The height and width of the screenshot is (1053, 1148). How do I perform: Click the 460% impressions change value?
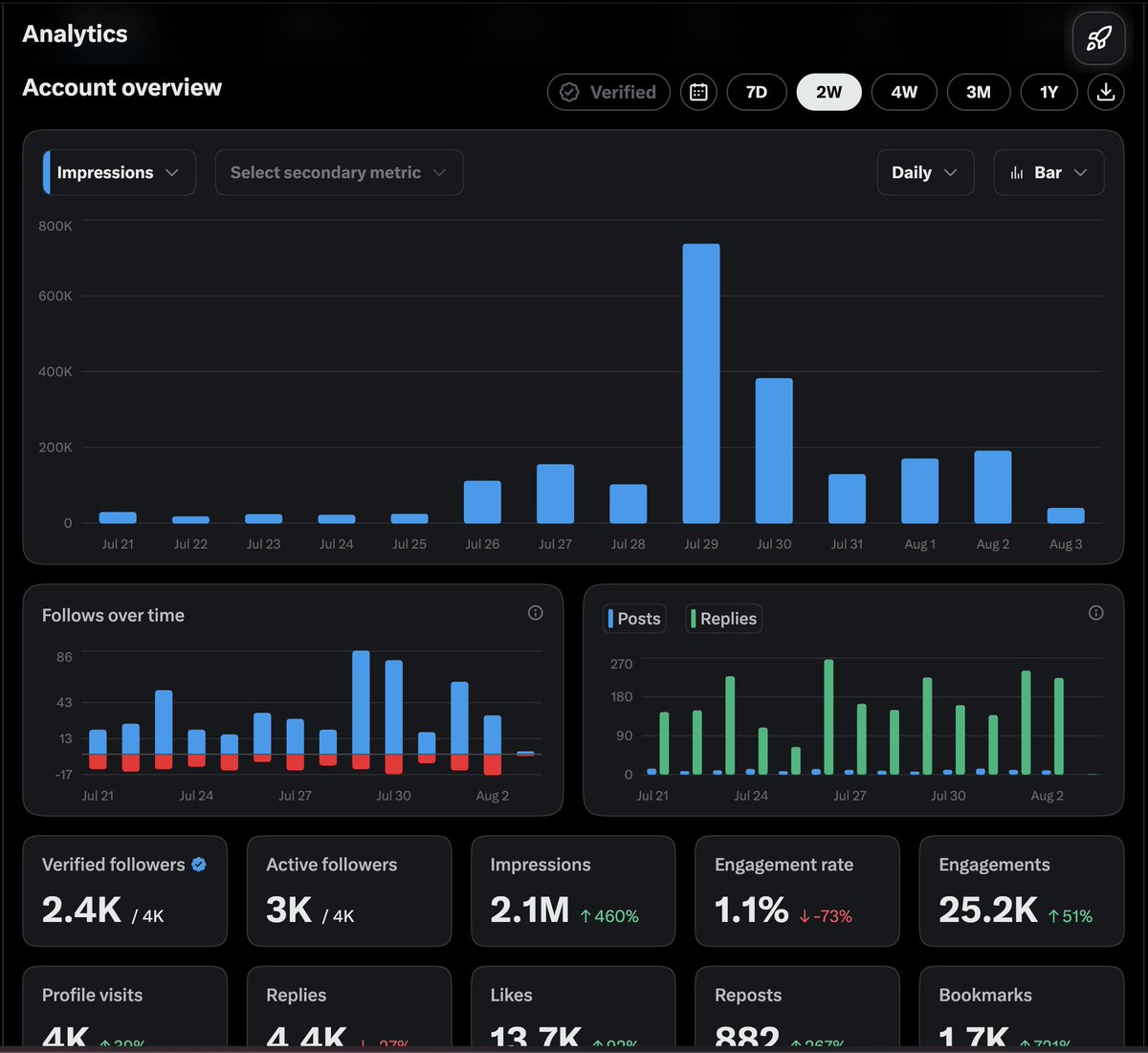pos(610,916)
